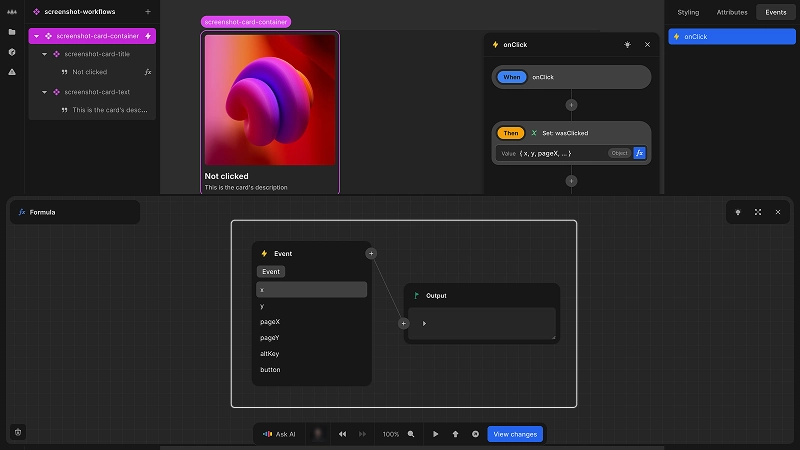Click the 'Not clicked' card title in canvas
This screenshot has width=800, height=450.
(x=227, y=176)
